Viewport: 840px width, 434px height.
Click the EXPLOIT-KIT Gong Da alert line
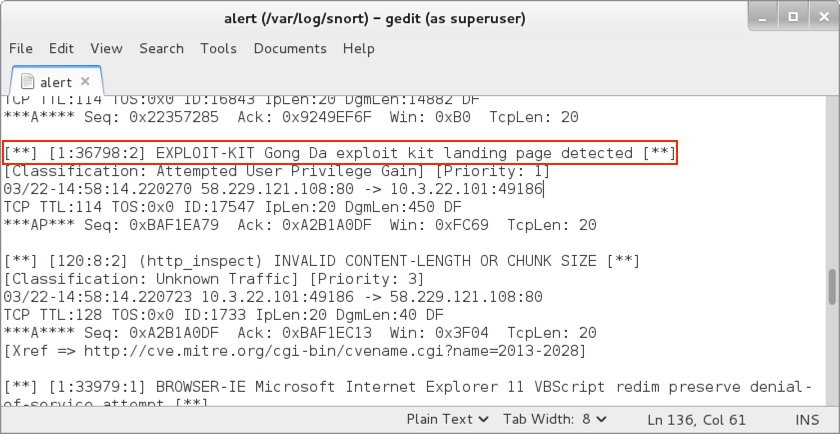point(340,153)
